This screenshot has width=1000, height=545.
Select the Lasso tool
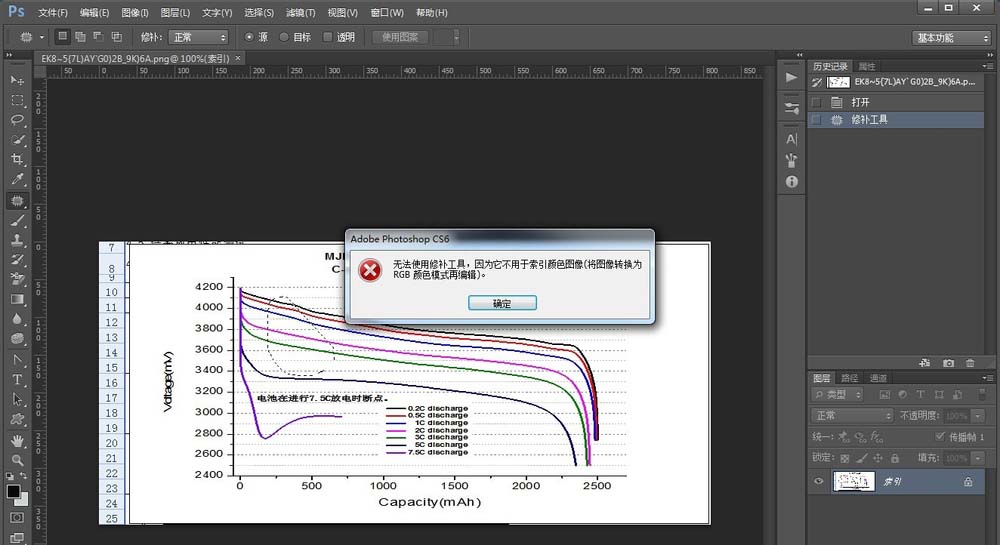[17, 120]
